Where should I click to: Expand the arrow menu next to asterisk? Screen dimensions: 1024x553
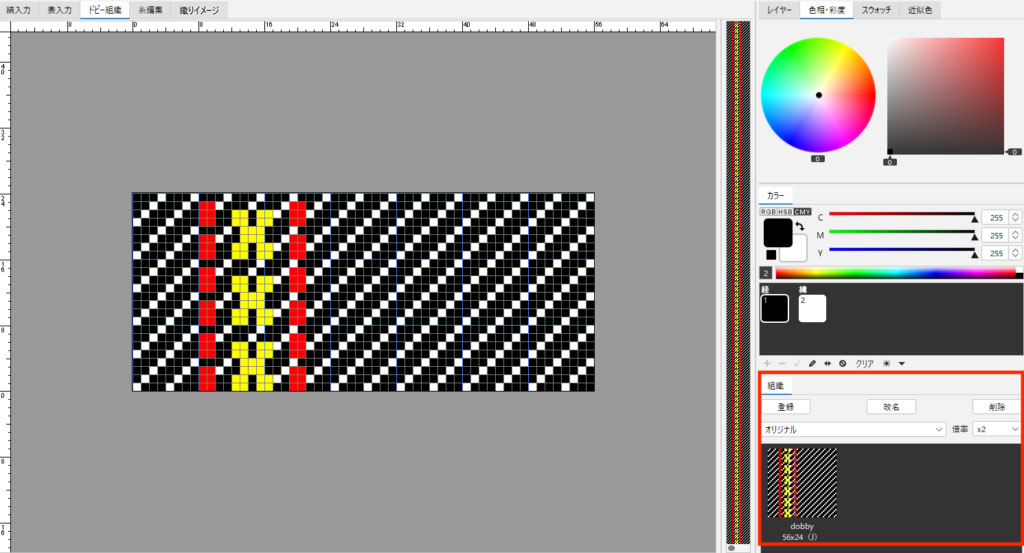[902, 363]
